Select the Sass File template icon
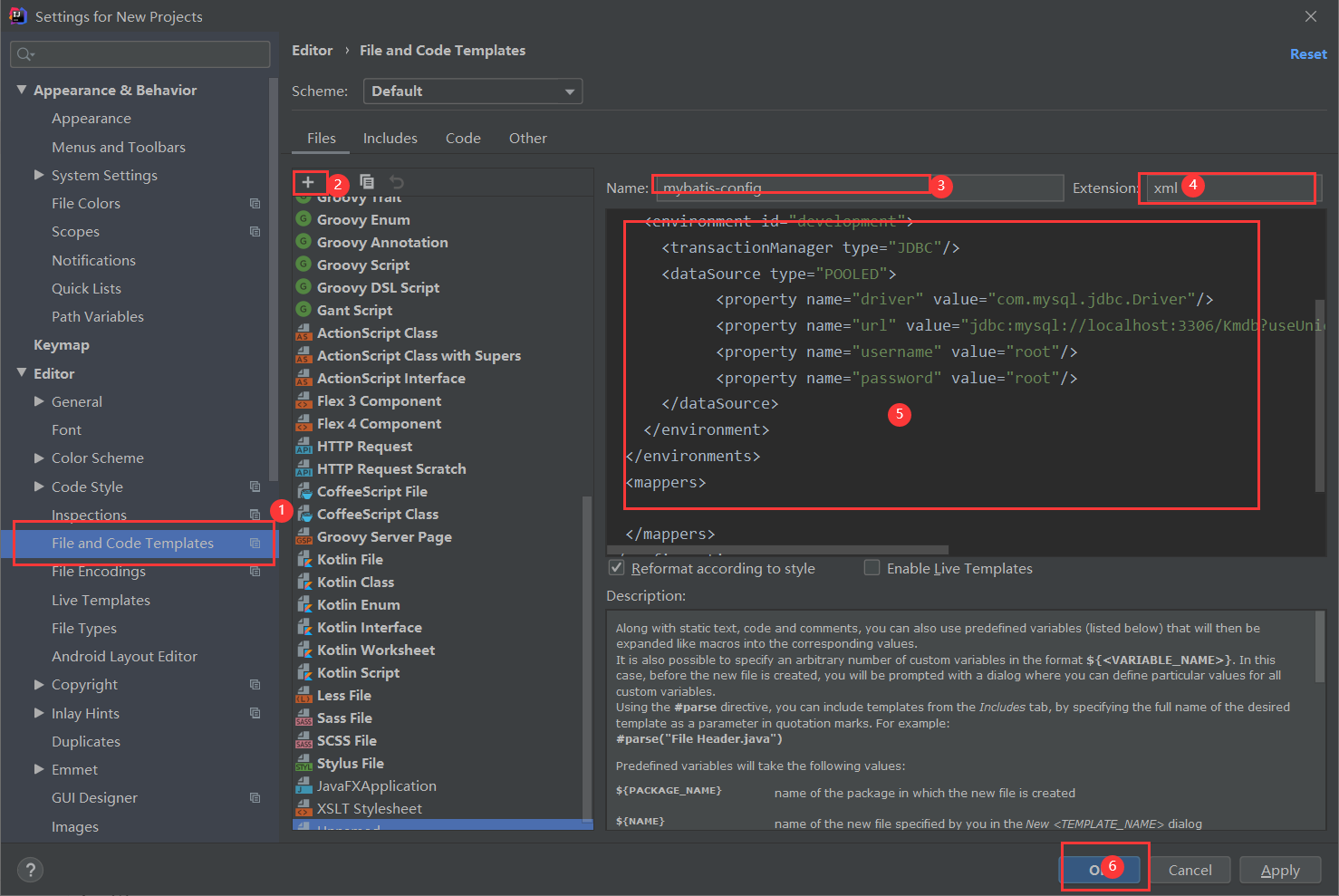This screenshot has width=1339, height=896. click(x=303, y=718)
